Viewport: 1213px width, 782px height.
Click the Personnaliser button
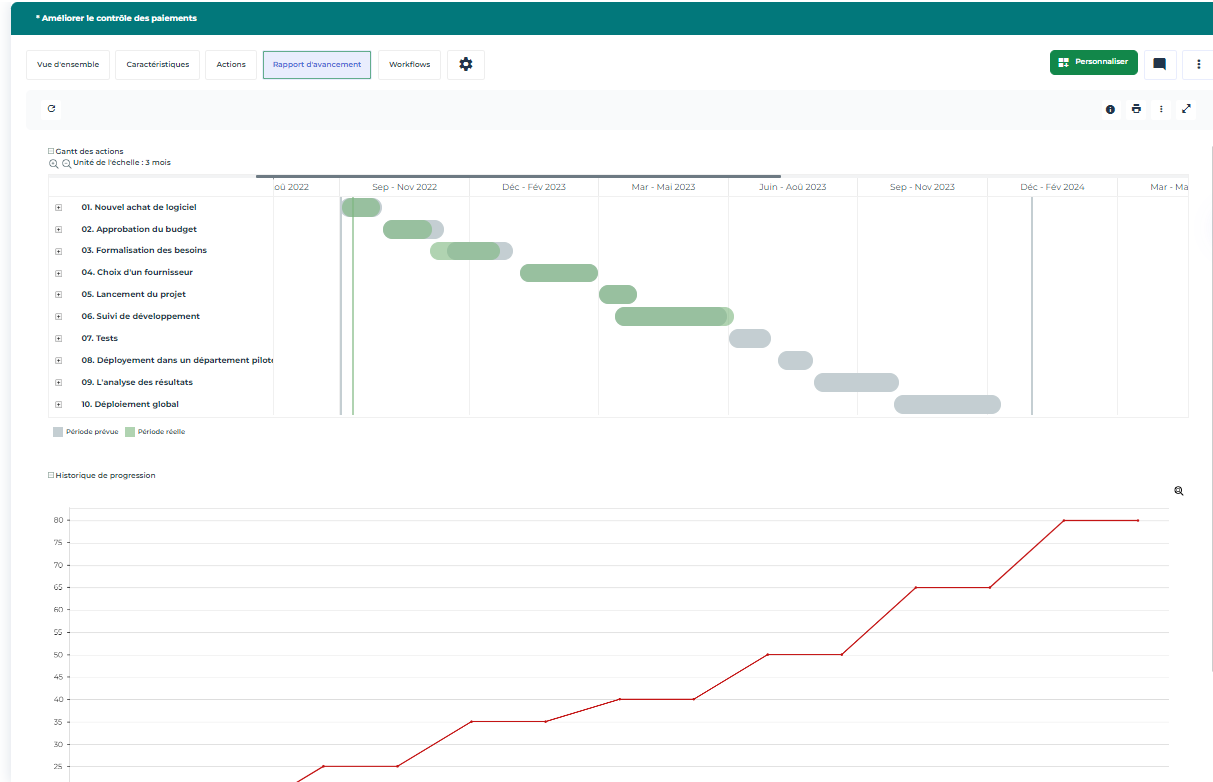point(1093,62)
